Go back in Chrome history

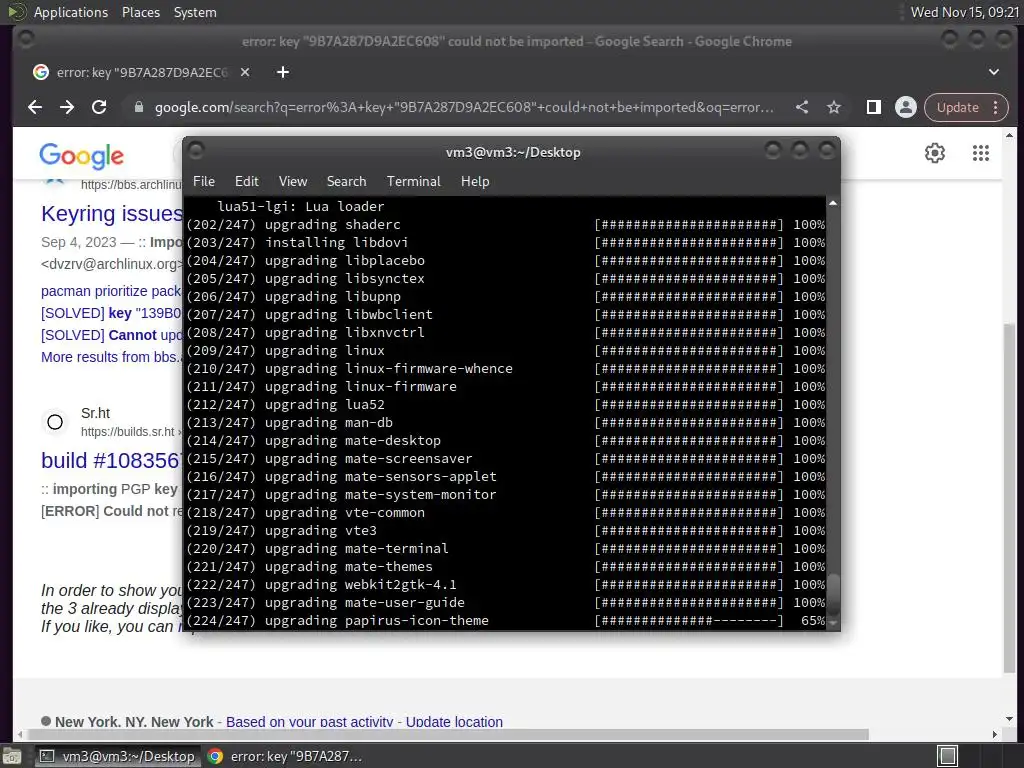pos(35,107)
